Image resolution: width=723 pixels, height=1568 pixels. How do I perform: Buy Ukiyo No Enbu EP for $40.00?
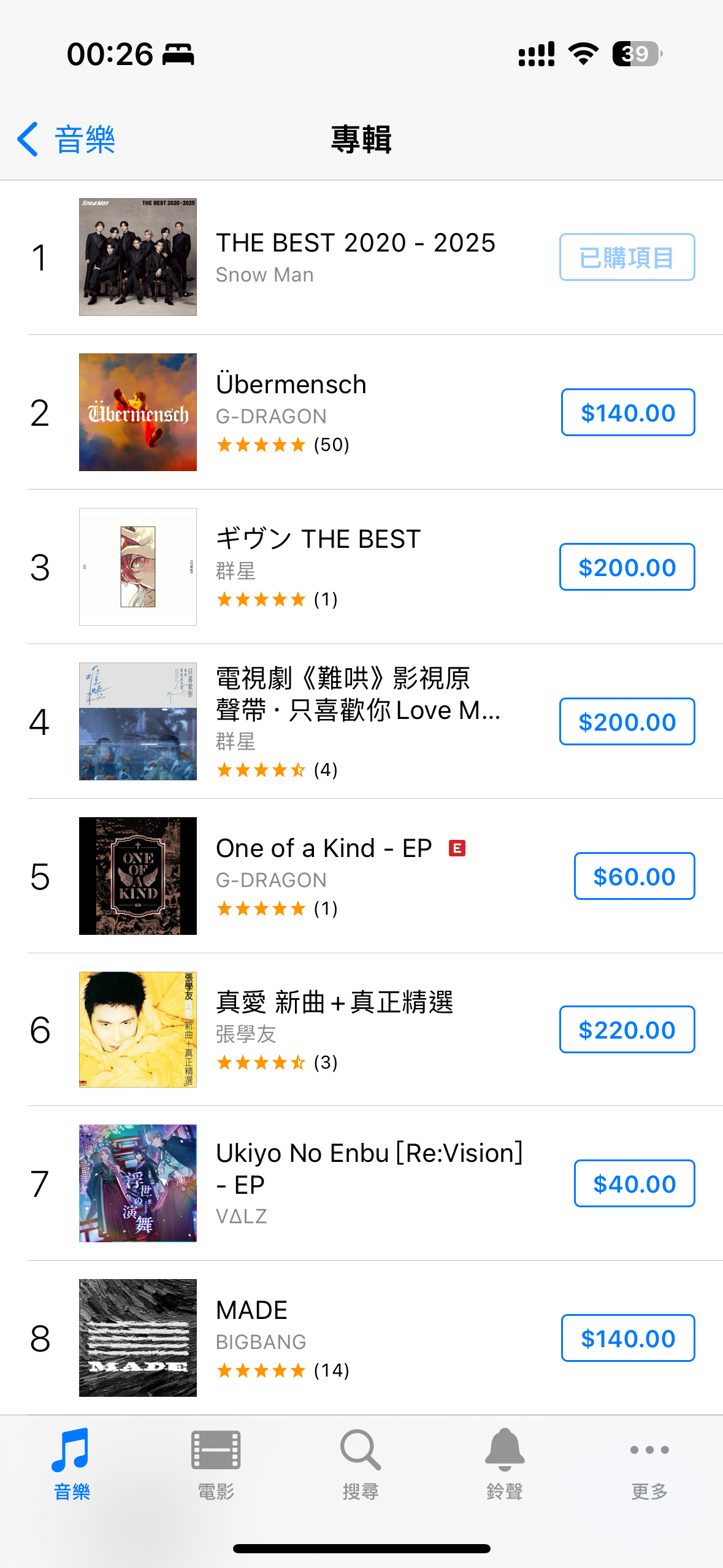[634, 1183]
